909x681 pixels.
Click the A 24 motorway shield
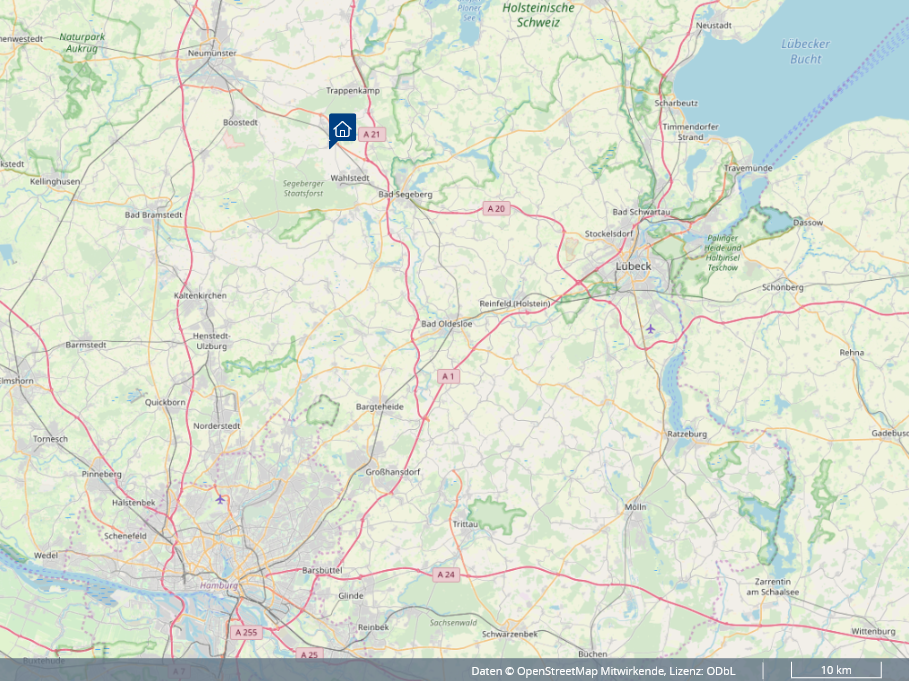(446, 574)
